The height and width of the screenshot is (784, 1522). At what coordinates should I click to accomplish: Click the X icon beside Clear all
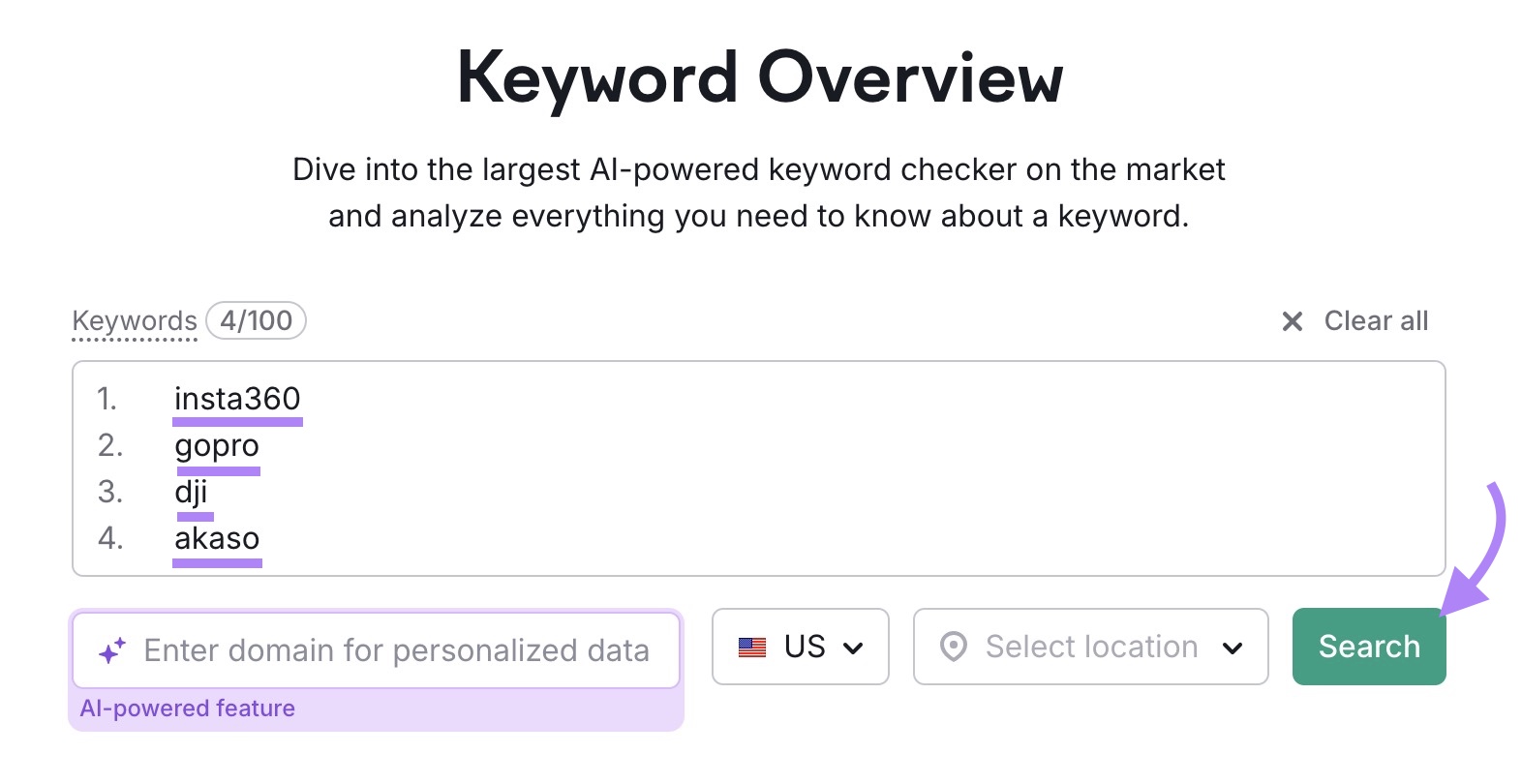point(1293,320)
